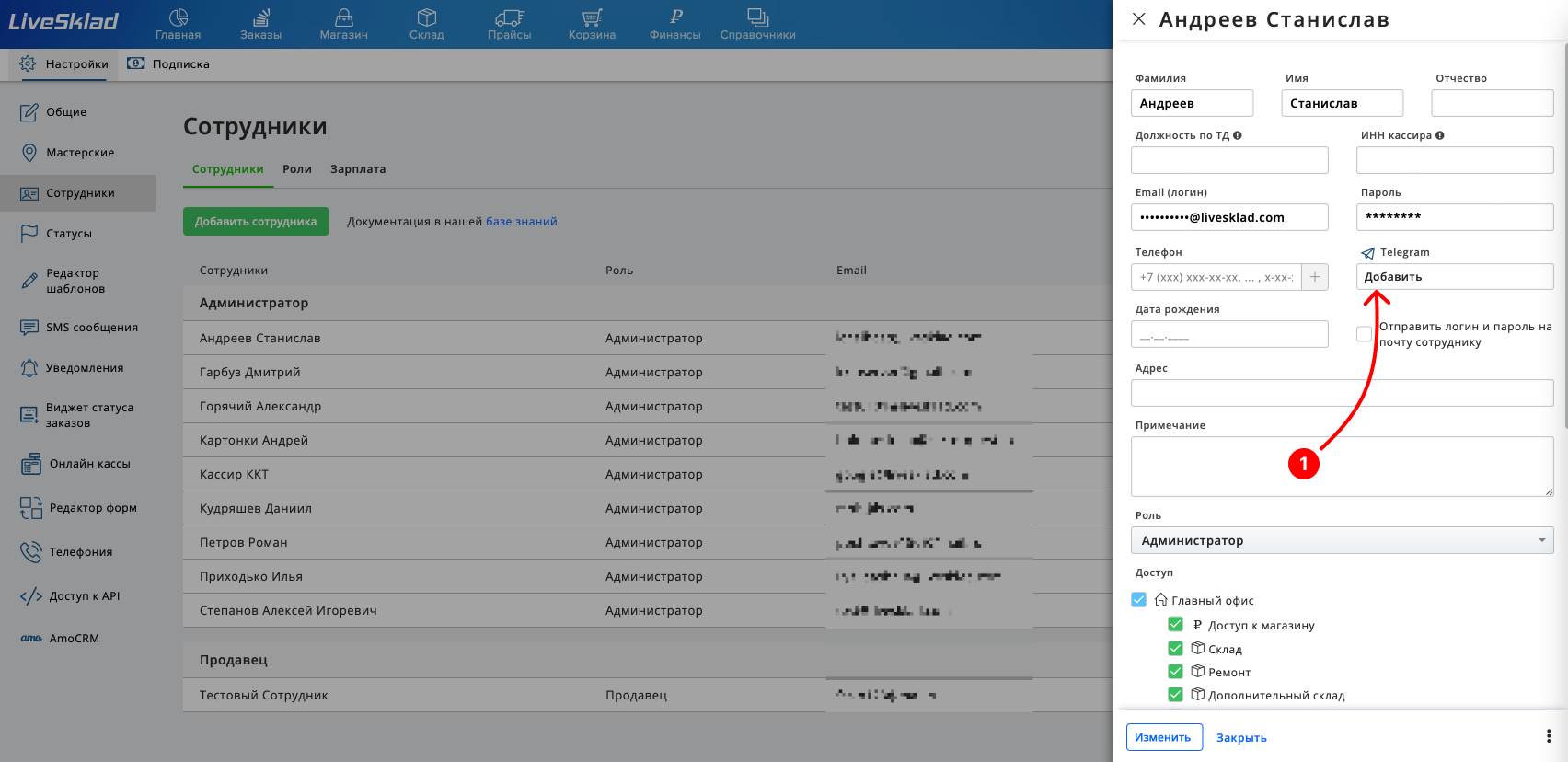Open the Финансы ruble icon
This screenshot has width=1568, height=762.
[x=675, y=24]
